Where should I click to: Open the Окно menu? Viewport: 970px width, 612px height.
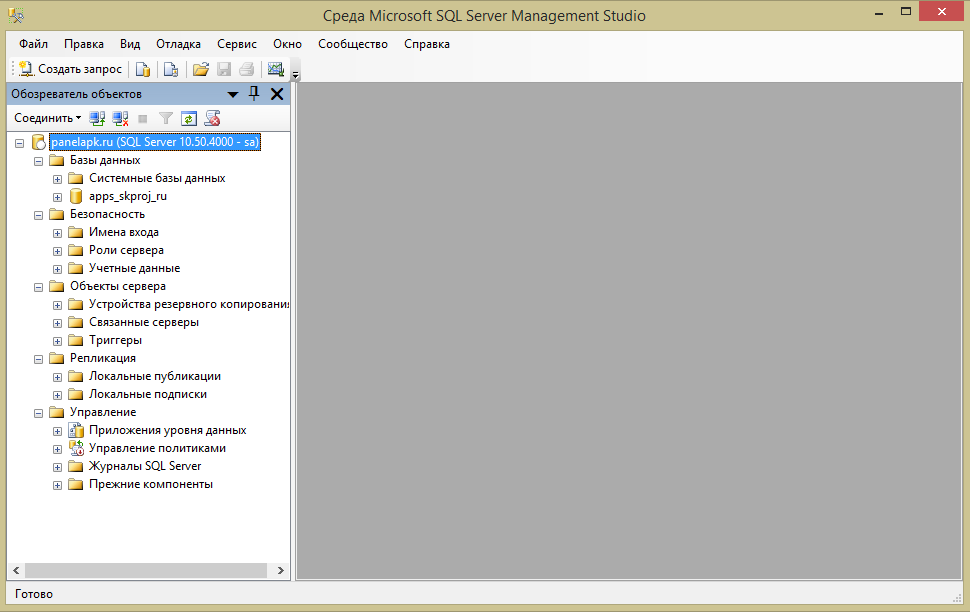(x=288, y=44)
